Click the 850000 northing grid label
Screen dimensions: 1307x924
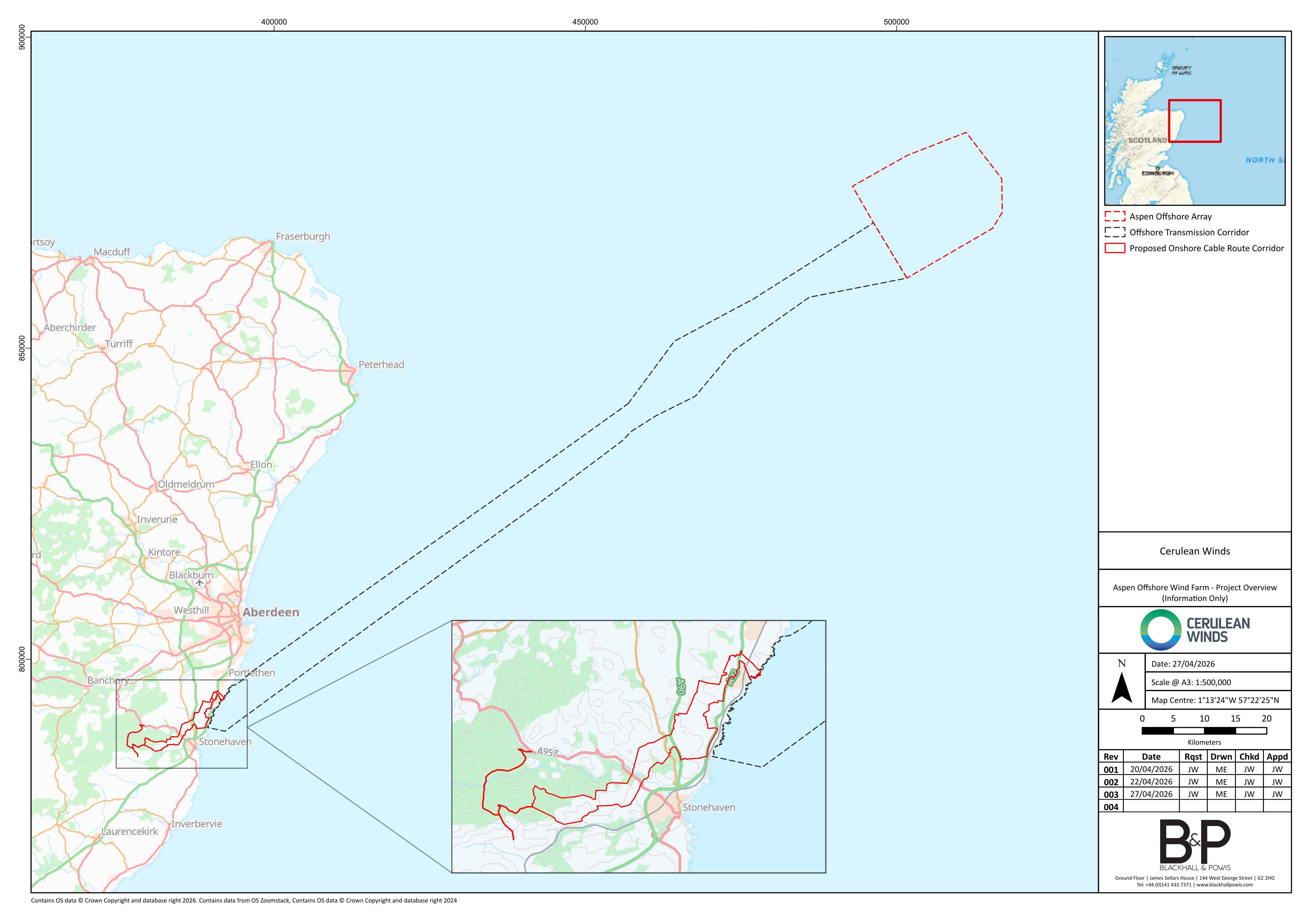coord(22,348)
